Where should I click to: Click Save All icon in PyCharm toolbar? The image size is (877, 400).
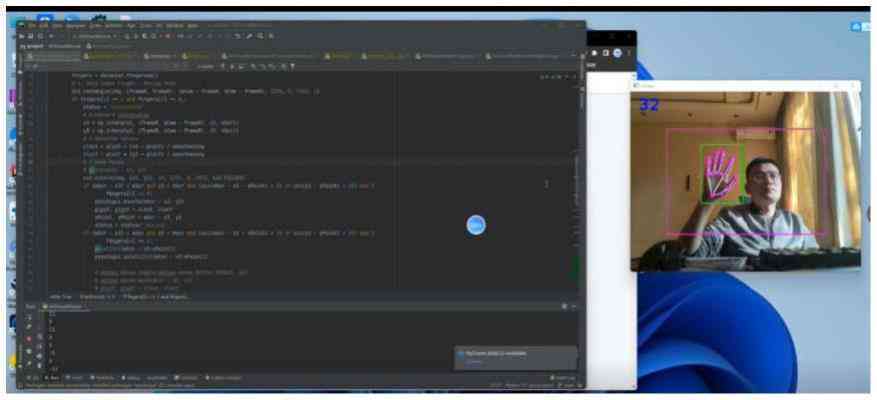30,36
